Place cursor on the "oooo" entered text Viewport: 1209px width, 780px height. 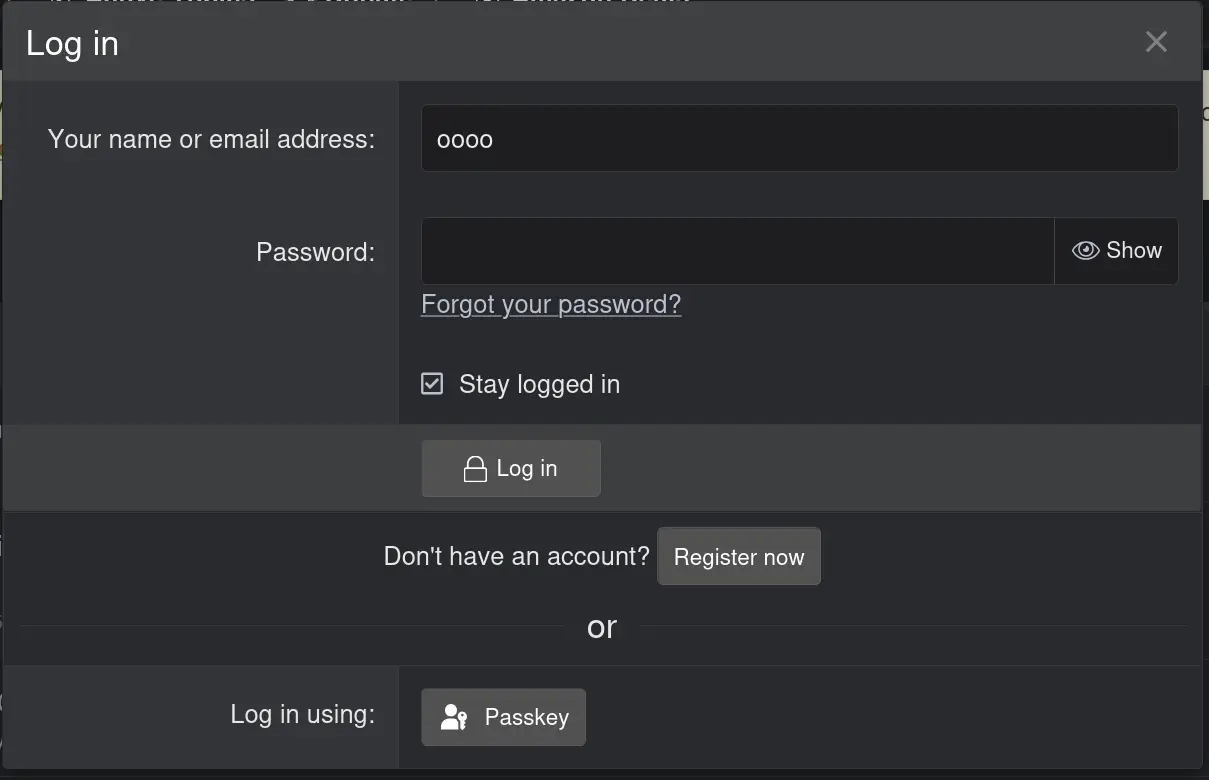[x=465, y=140]
